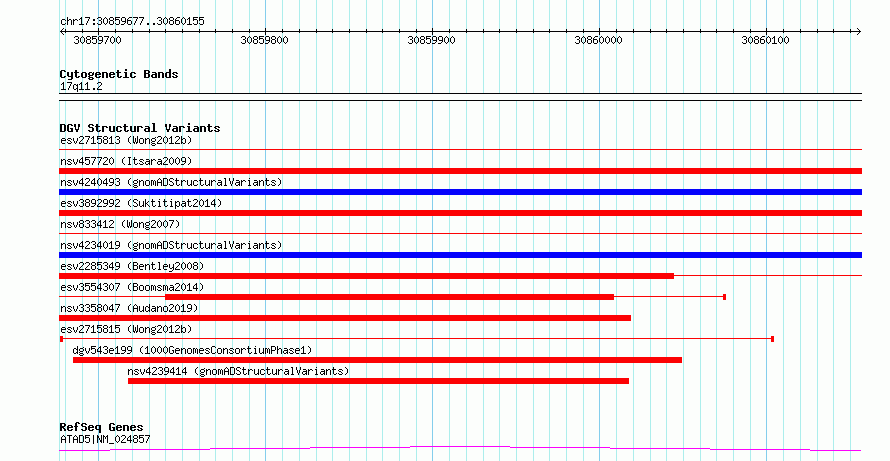Viewport: 890px width, 461px height.
Task: Select the red bar under esv3892992
Action: click(460, 213)
